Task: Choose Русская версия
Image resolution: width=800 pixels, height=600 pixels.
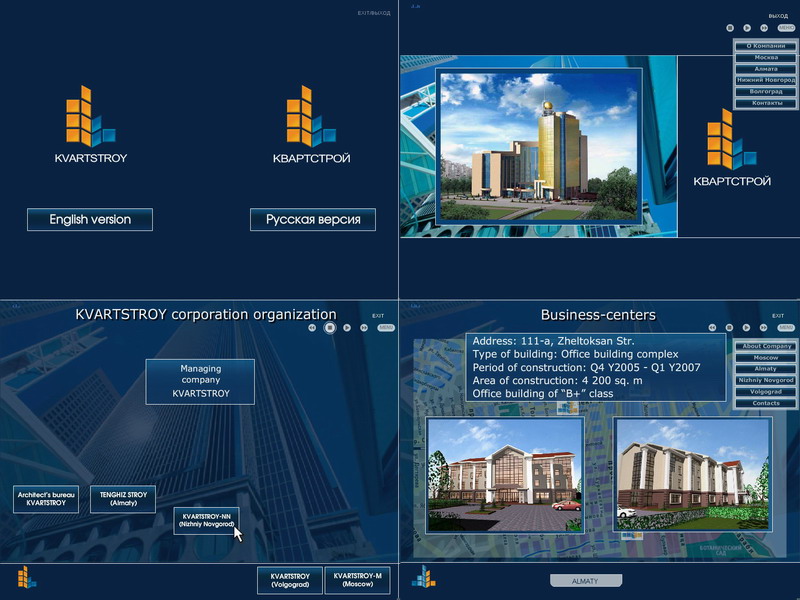Action: pyautogui.click(x=313, y=220)
